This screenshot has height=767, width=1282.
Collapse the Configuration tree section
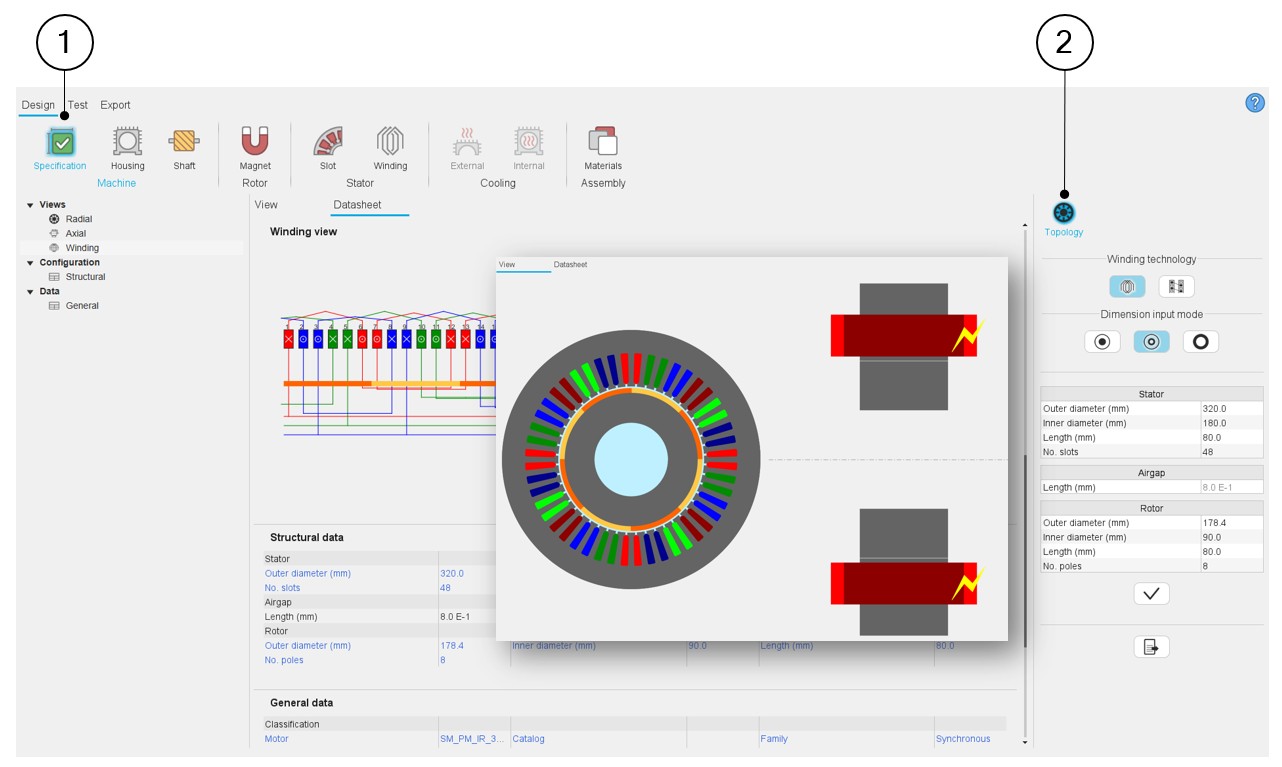(30, 263)
